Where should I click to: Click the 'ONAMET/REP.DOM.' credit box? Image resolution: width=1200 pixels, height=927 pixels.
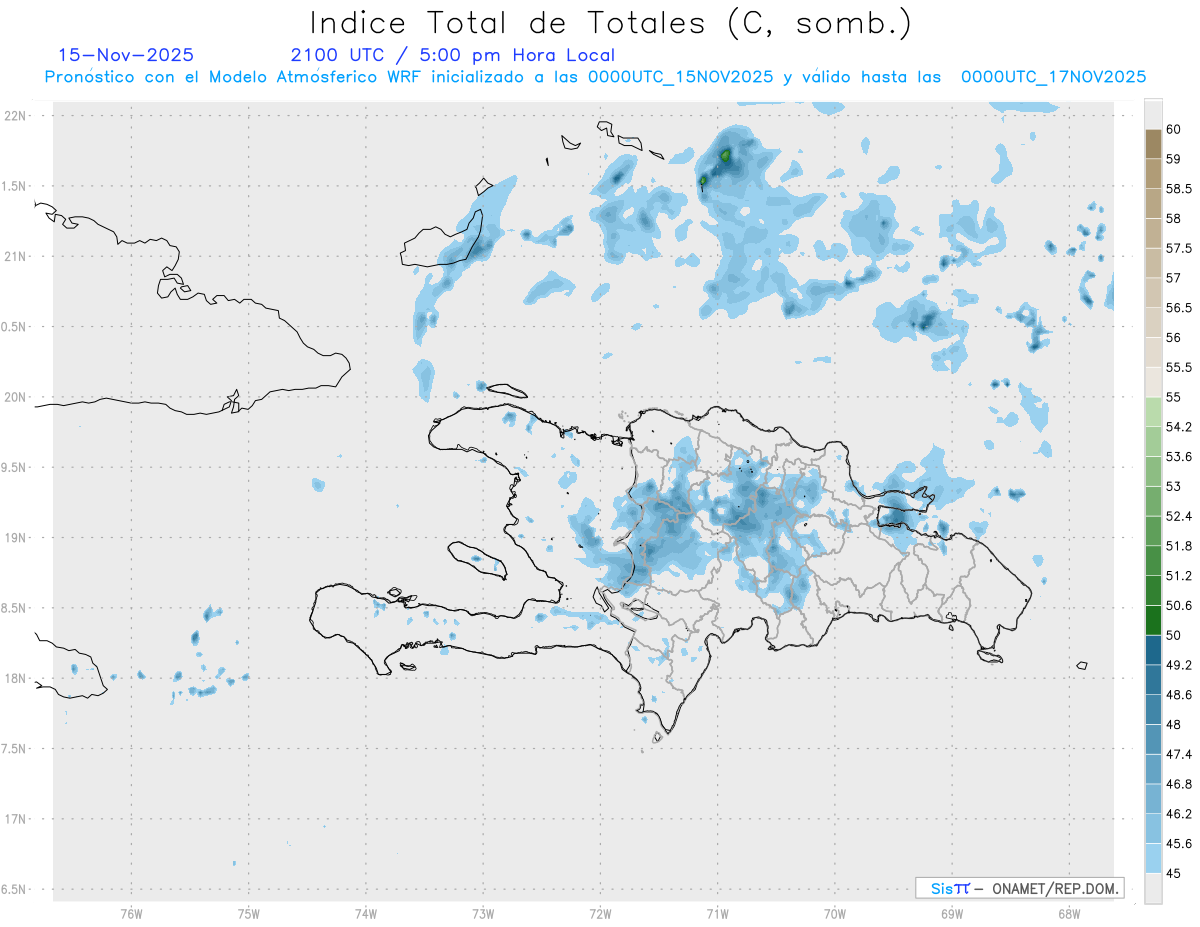(1019, 888)
